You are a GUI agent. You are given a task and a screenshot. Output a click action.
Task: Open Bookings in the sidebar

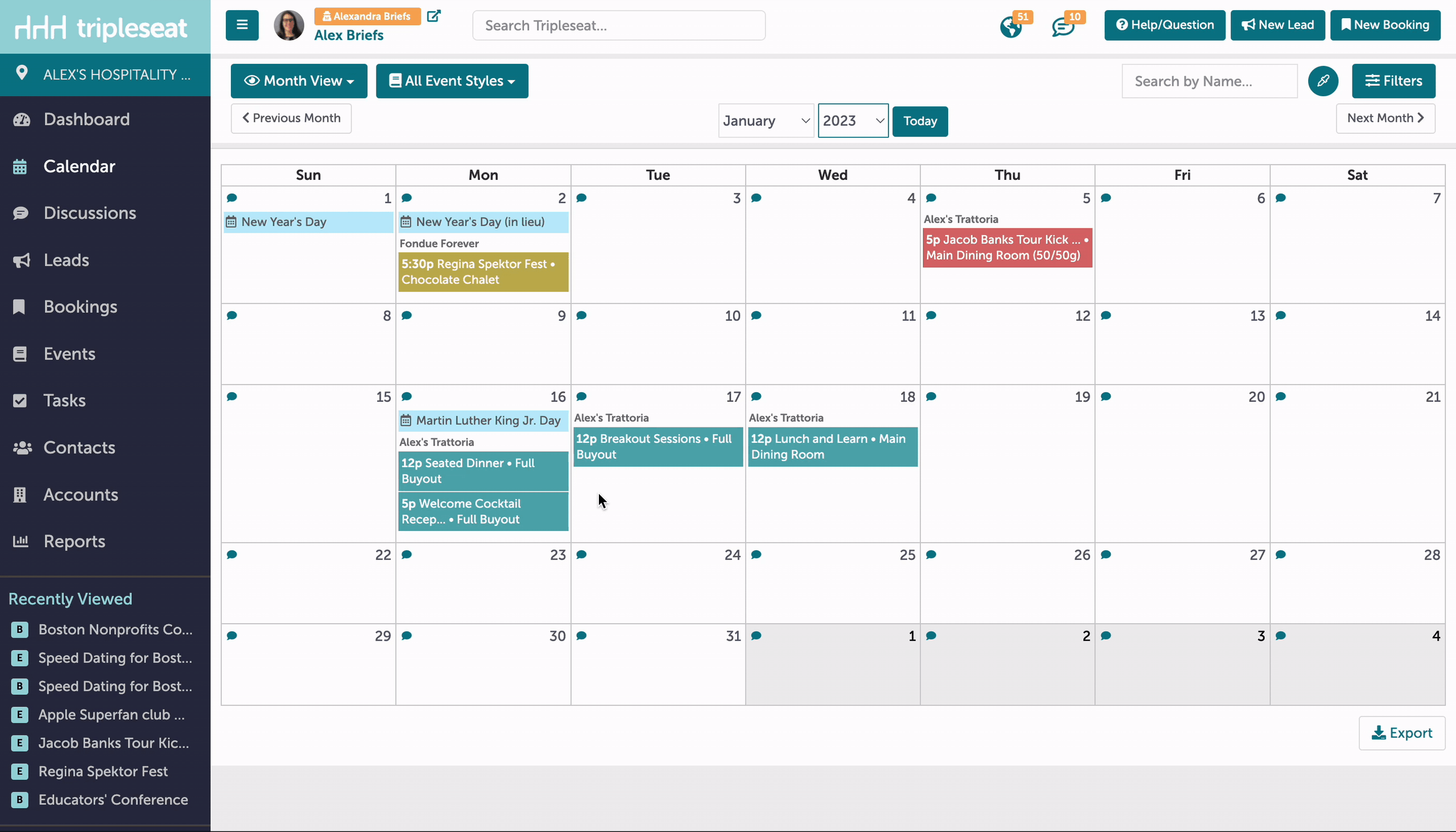80,307
